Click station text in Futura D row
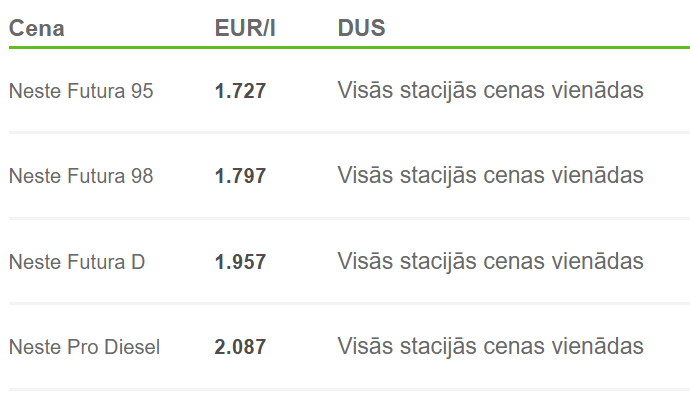 point(491,261)
